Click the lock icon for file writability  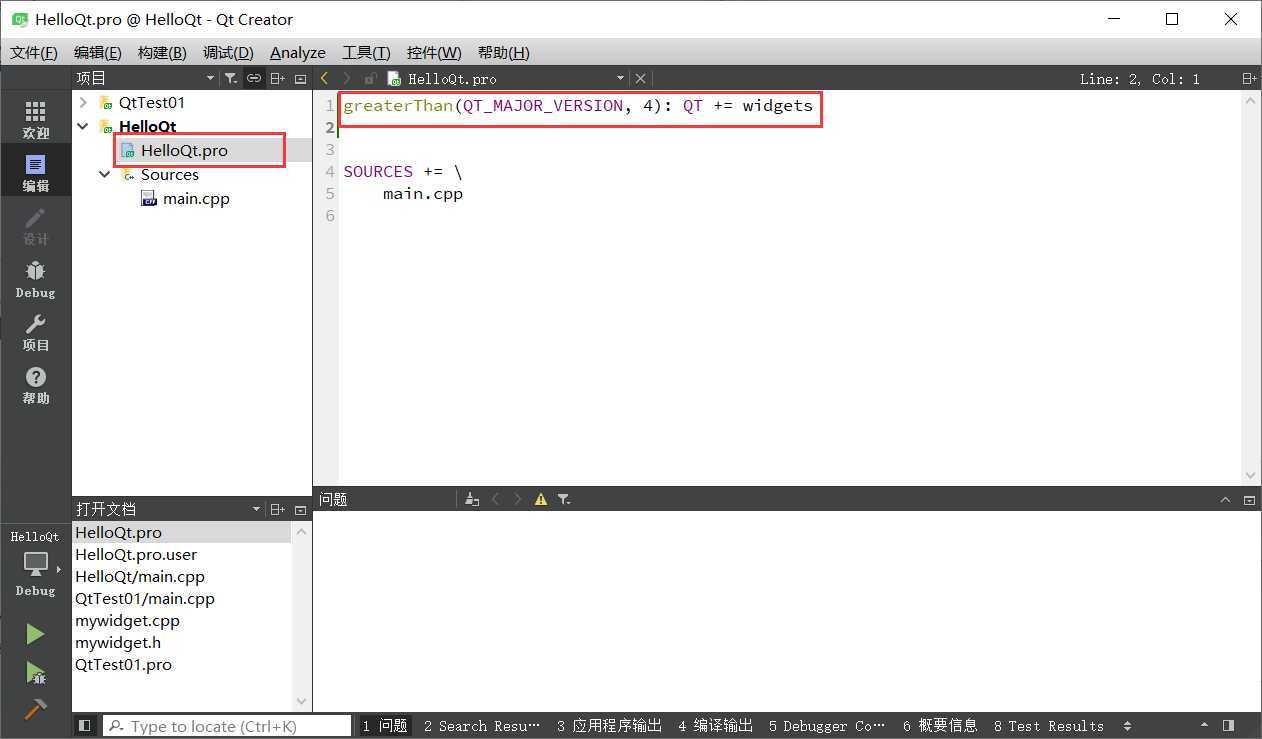point(370,78)
